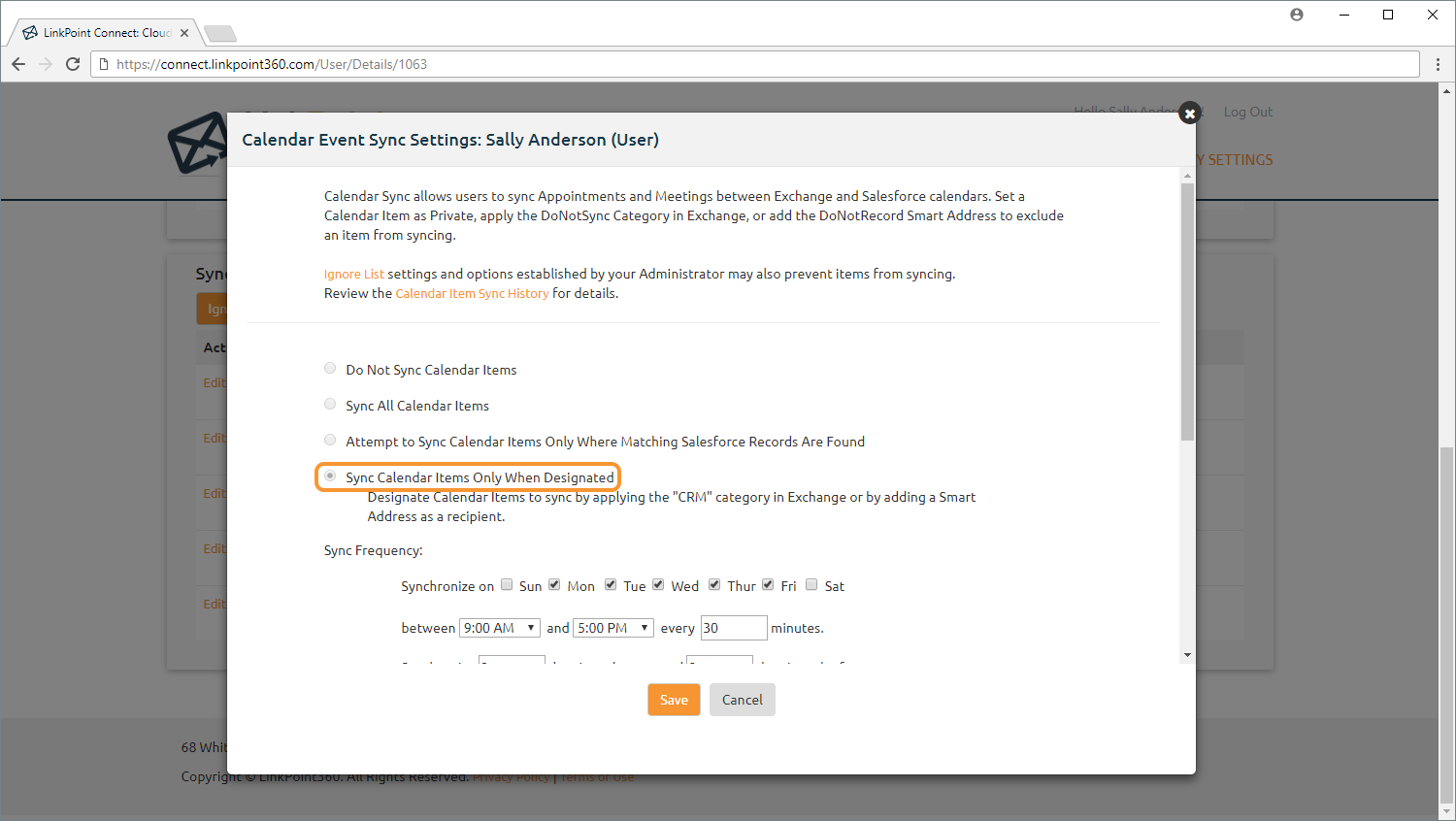Click the dialog scrollbar up arrow
1456x821 pixels.
1187,176
